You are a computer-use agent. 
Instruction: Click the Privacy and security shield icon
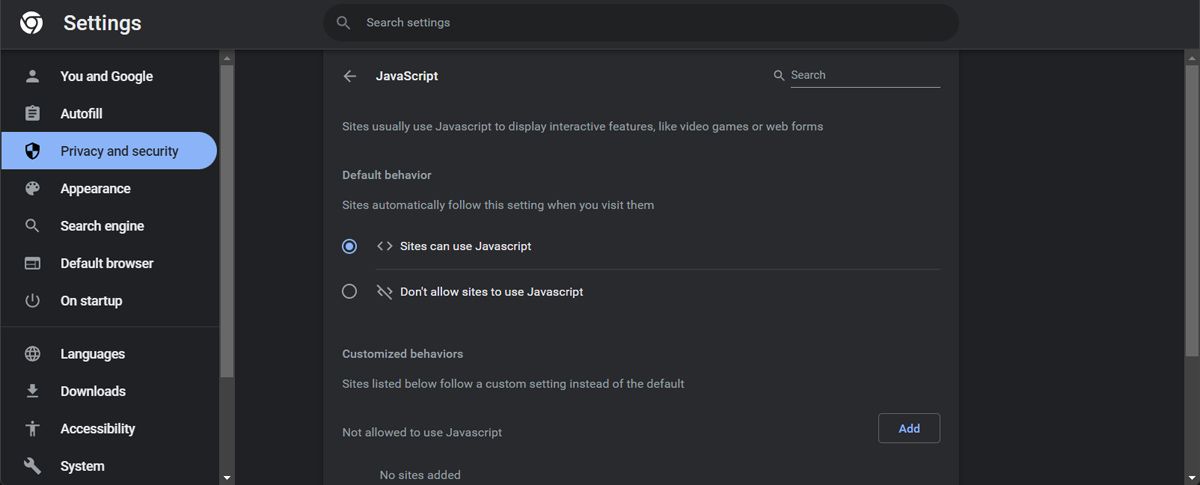click(32, 151)
